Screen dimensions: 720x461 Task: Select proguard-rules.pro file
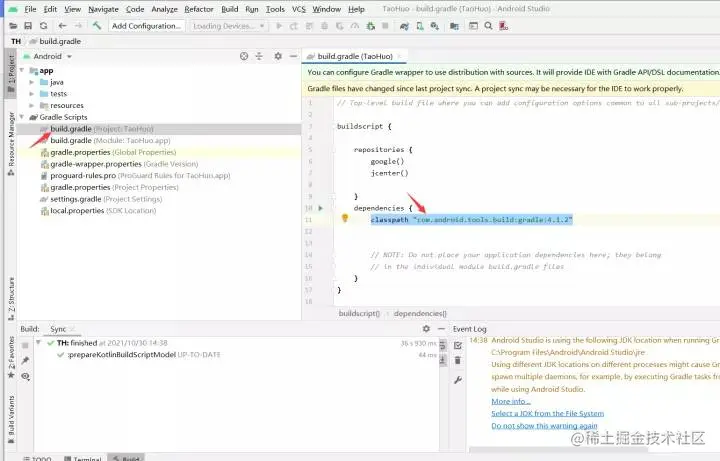(135, 175)
